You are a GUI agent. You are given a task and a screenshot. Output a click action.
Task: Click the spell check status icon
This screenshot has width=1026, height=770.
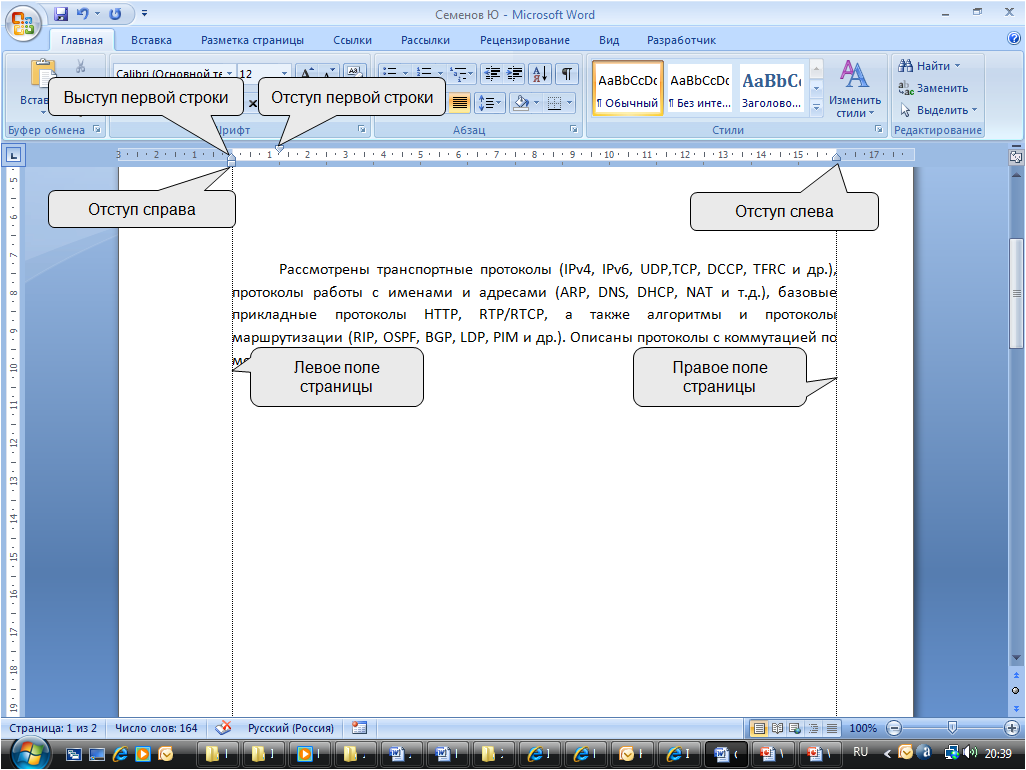tap(224, 728)
